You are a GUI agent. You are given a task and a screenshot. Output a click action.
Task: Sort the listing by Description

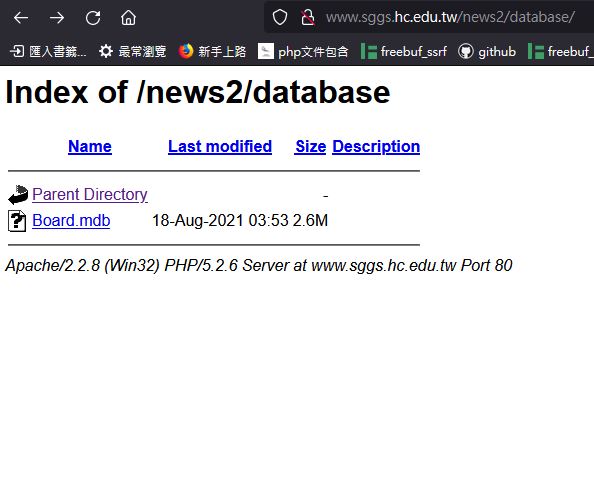point(376,146)
